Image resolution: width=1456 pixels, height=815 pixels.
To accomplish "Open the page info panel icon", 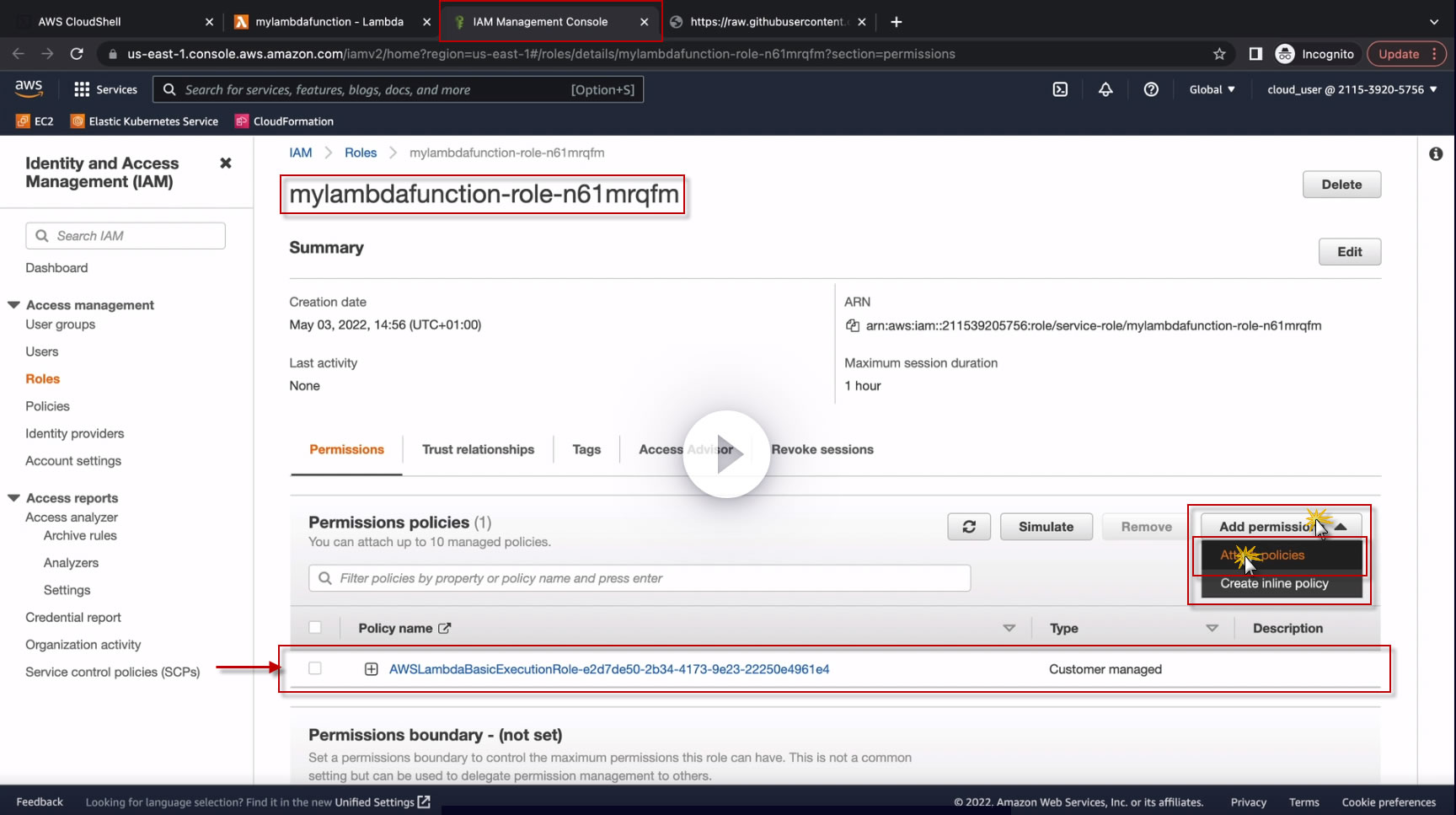I will pos(1436,154).
